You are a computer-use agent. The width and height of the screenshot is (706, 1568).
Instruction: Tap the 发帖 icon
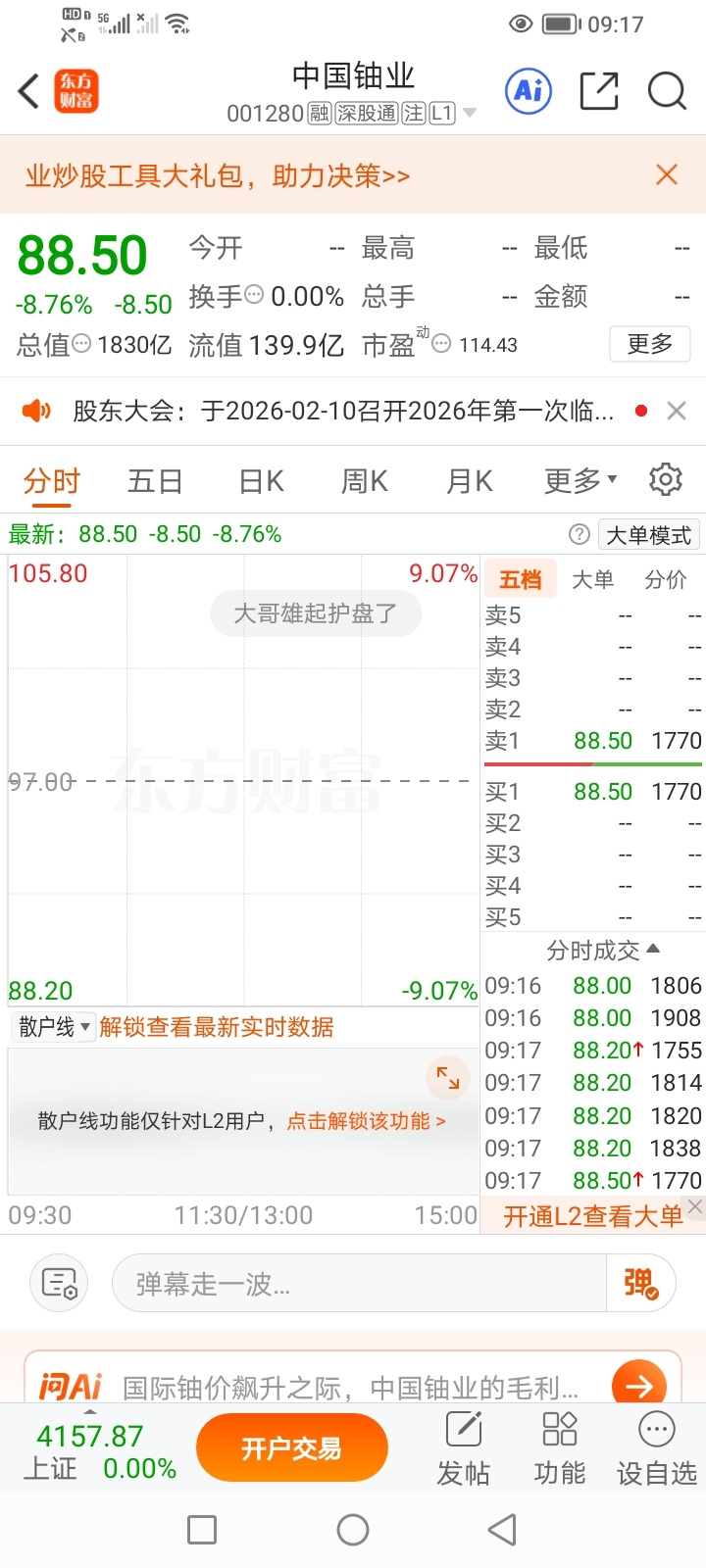464,1447
